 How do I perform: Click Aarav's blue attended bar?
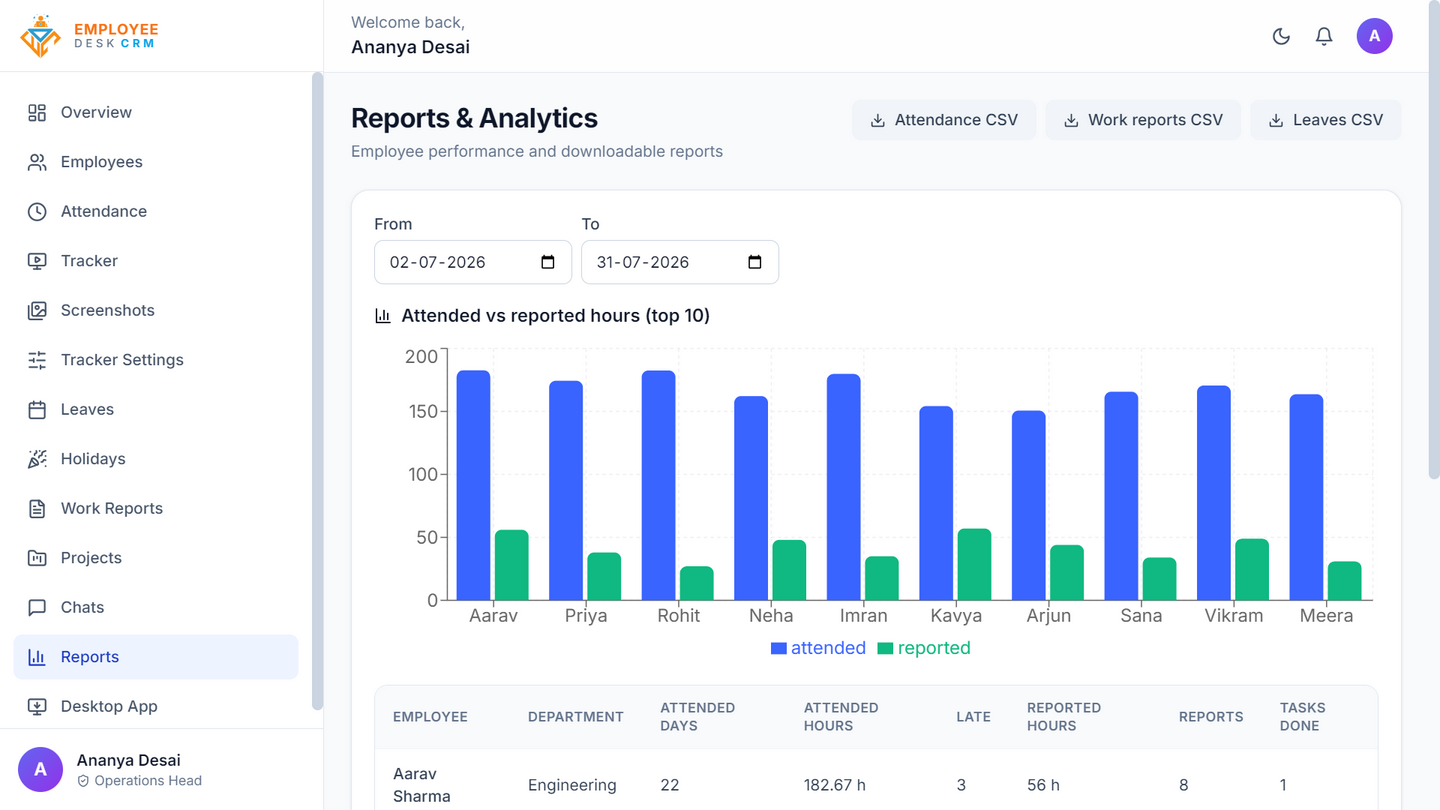pos(474,485)
